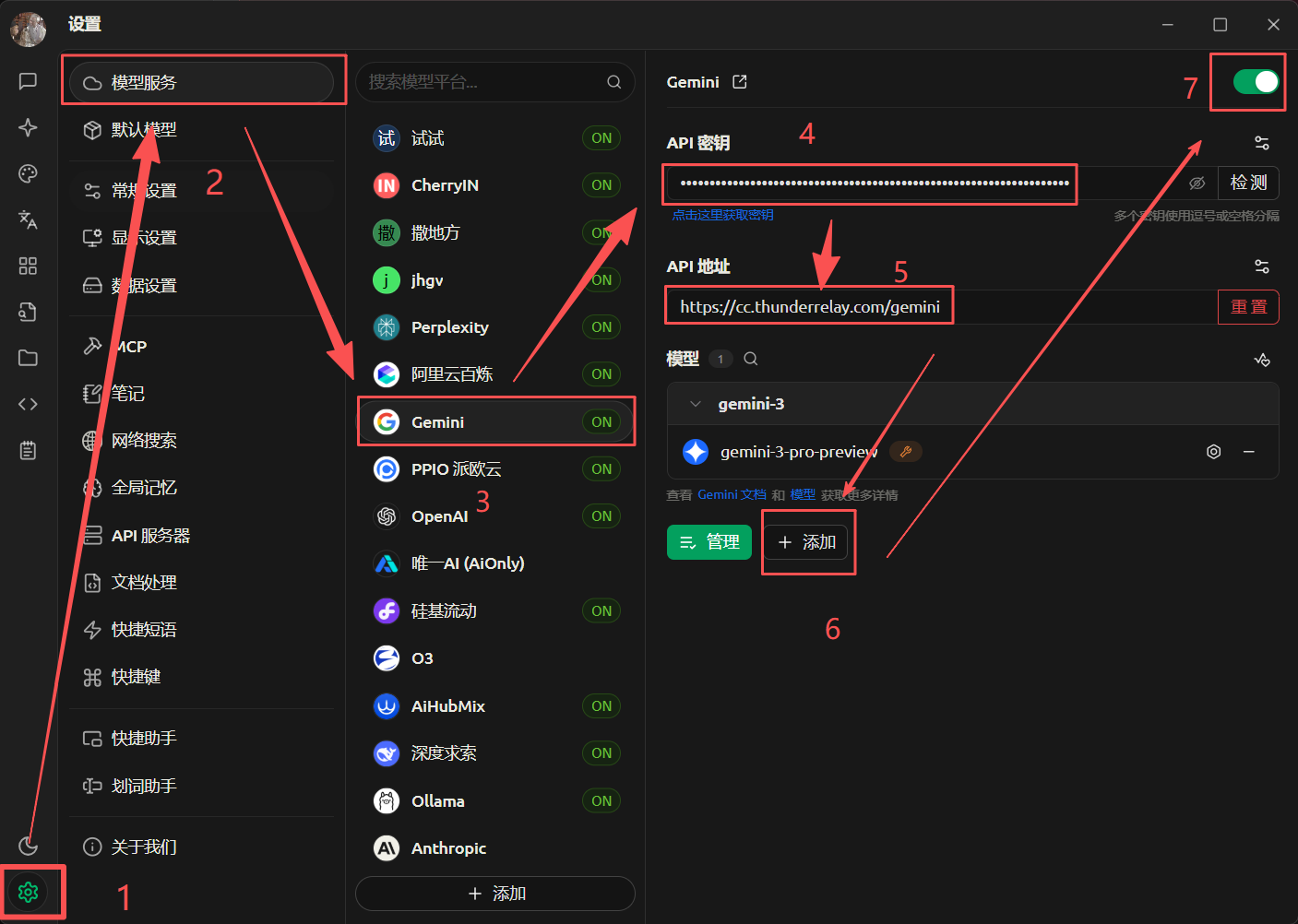The height and width of the screenshot is (924, 1298).
Task: Click the 检测 API key check button
Action: pyautogui.click(x=1248, y=184)
